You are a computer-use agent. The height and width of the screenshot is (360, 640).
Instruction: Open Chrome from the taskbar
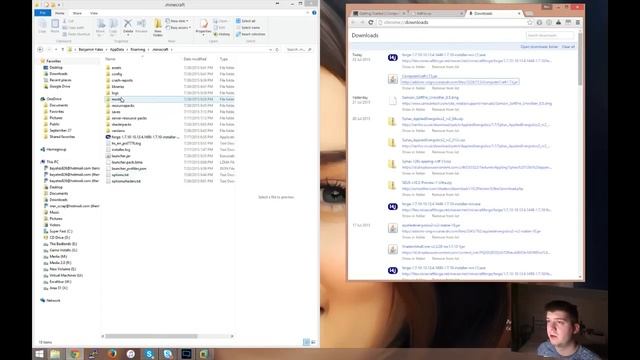tap(75, 354)
